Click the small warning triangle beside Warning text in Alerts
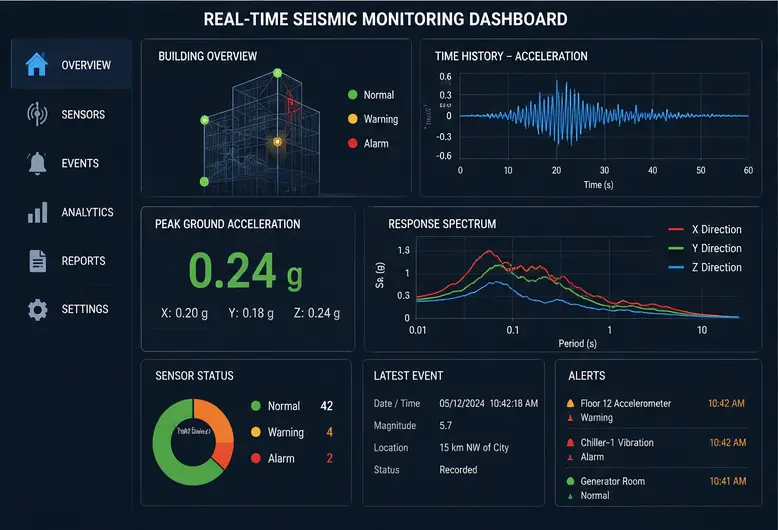Screen dimensions: 778x530 pyautogui.click(x=571, y=418)
